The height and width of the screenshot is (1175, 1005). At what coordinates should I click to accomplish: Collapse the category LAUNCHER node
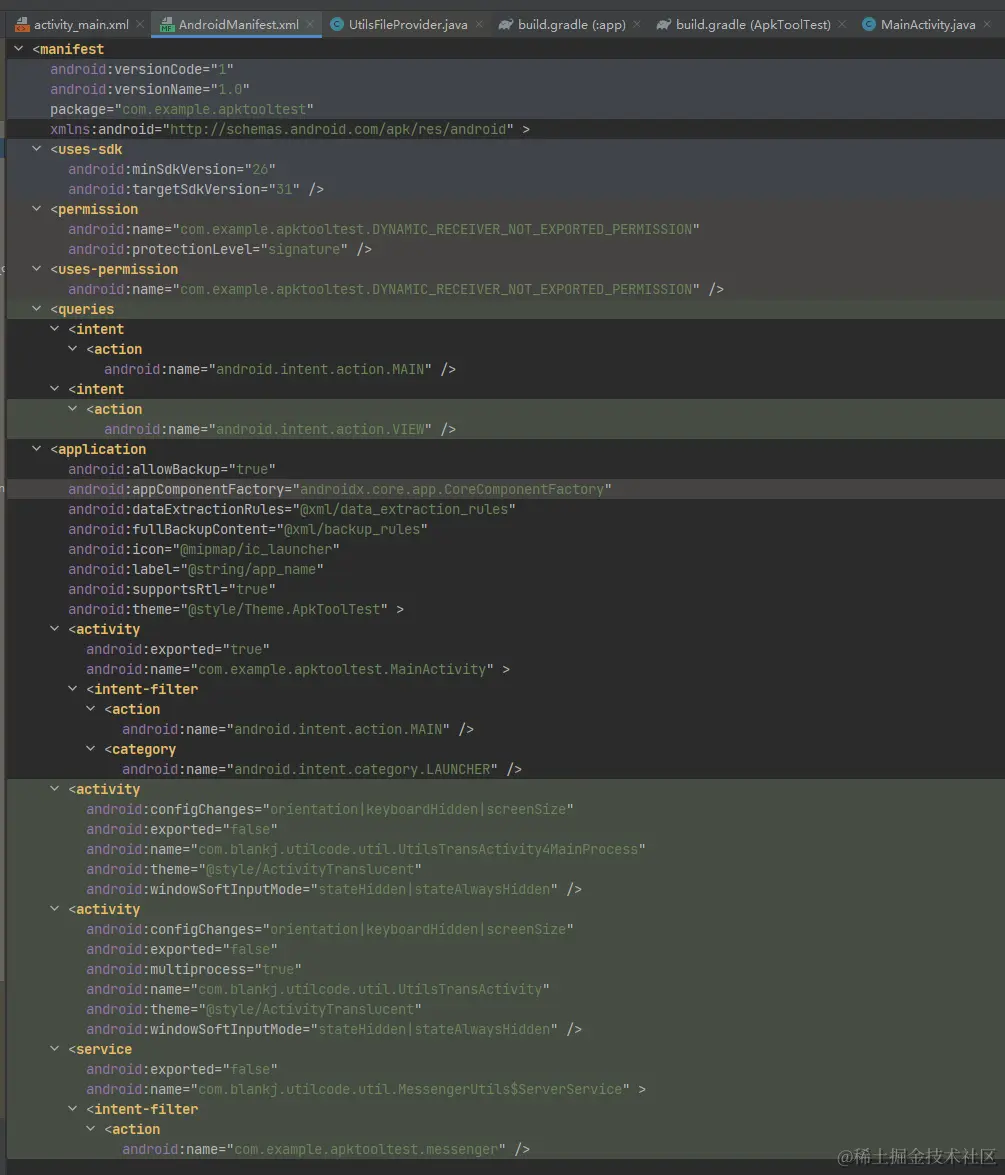[91, 749]
